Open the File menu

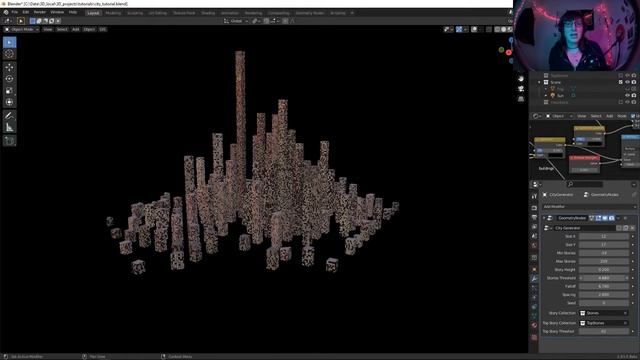coord(15,12)
